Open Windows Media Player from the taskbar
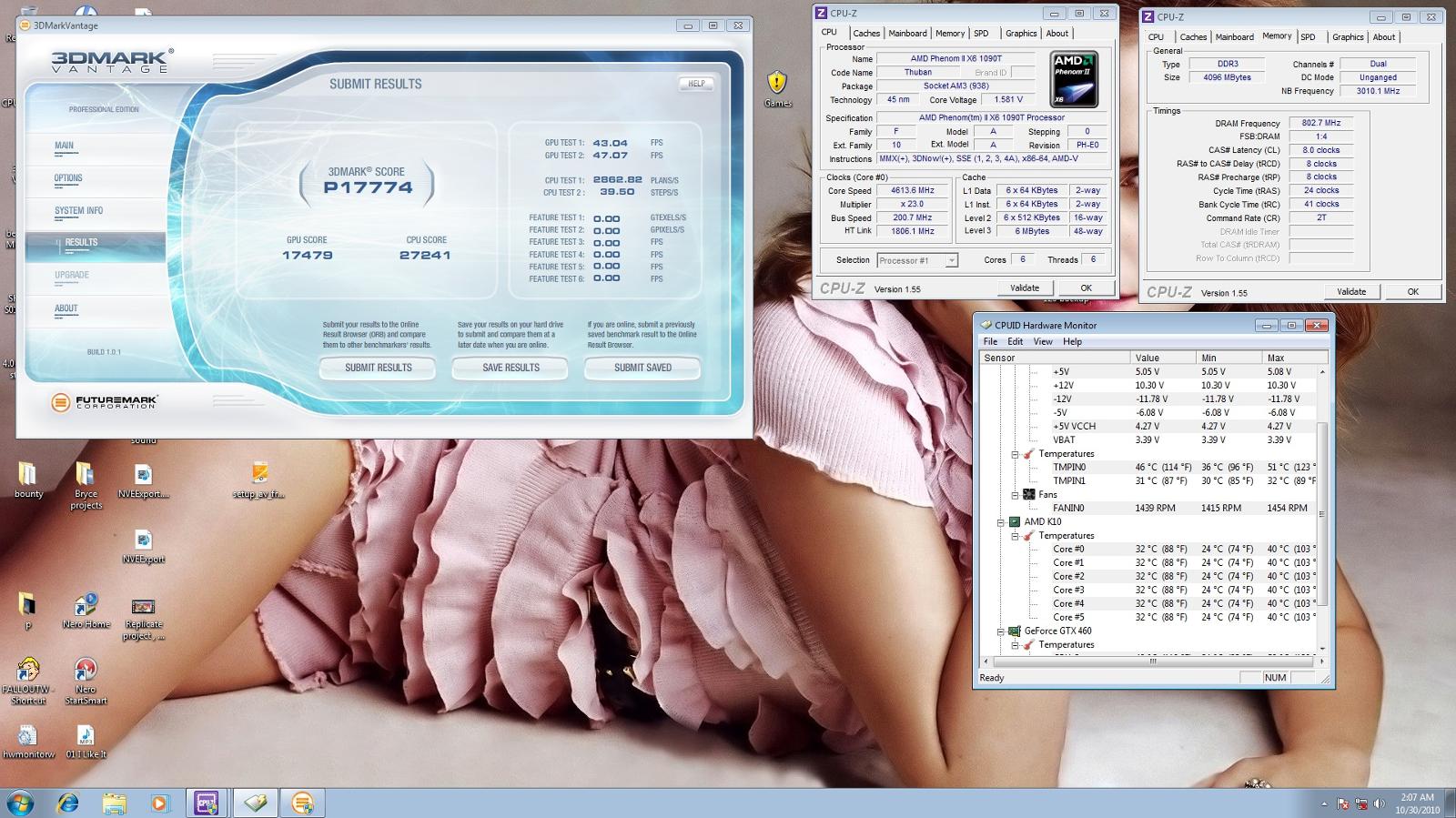This screenshot has height=818, width=1456. point(159,803)
